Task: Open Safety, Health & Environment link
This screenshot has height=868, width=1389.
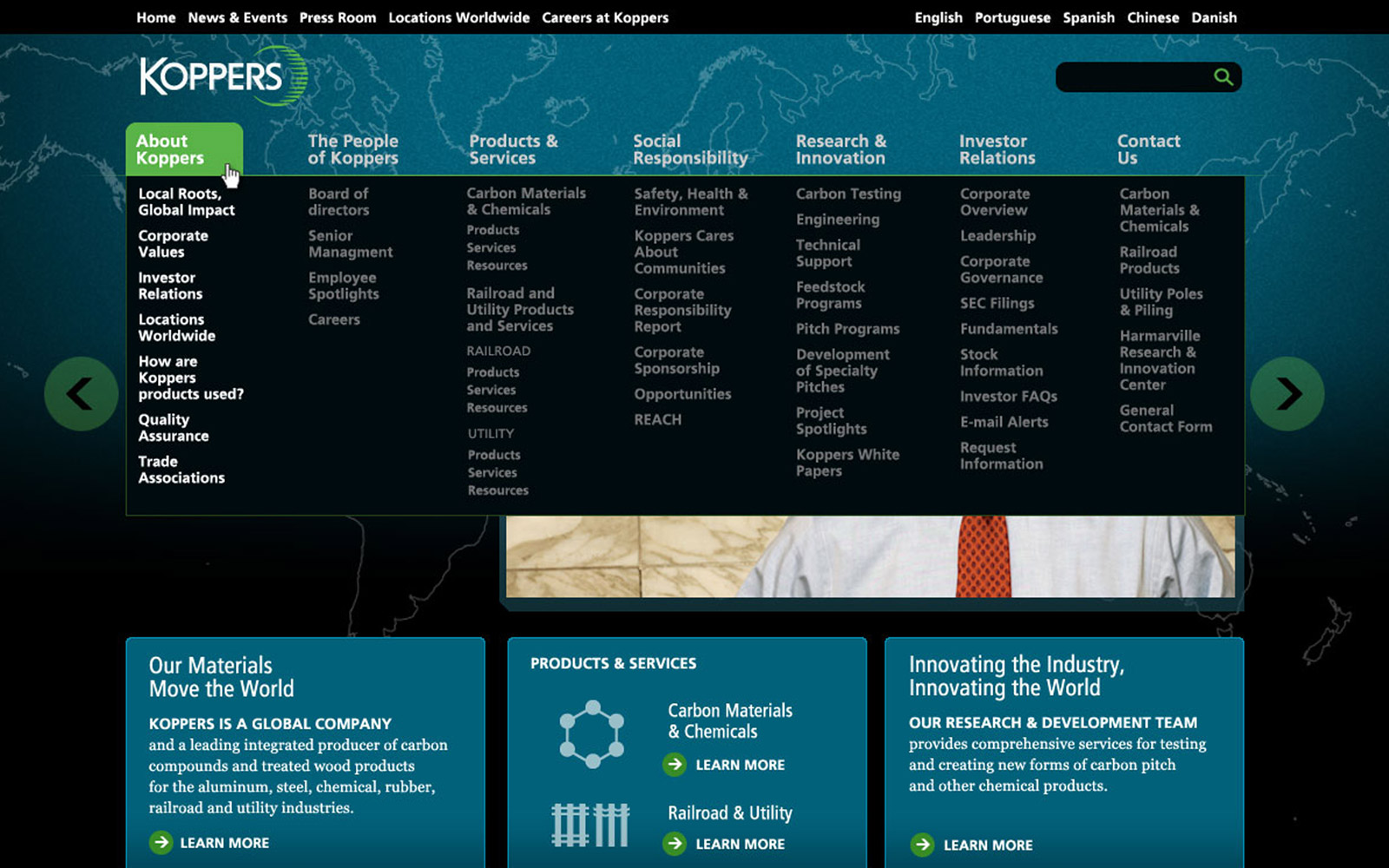Action: coord(691,201)
